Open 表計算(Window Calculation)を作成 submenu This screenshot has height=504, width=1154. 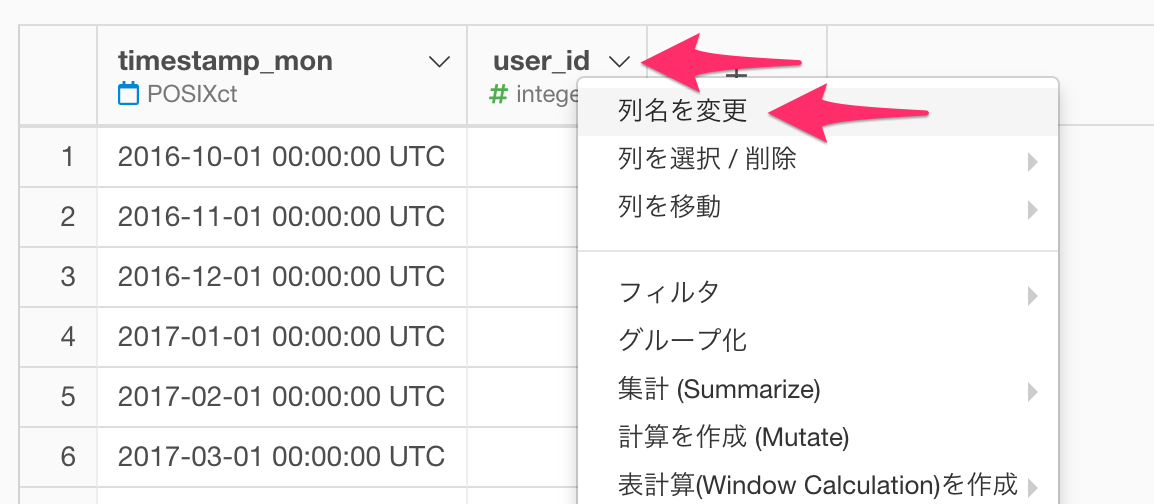[x=818, y=485]
